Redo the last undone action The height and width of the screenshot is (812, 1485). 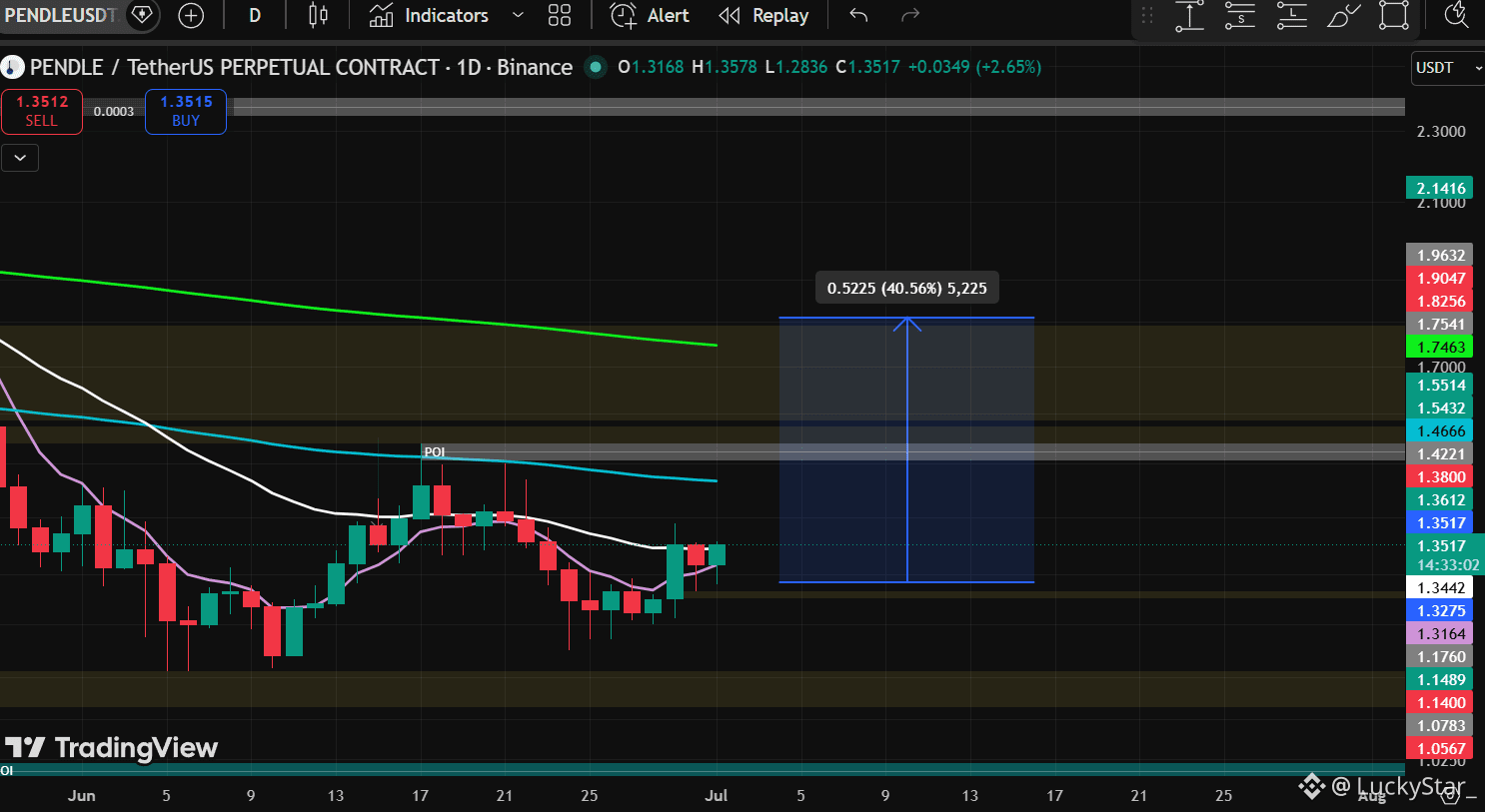point(909,15)
